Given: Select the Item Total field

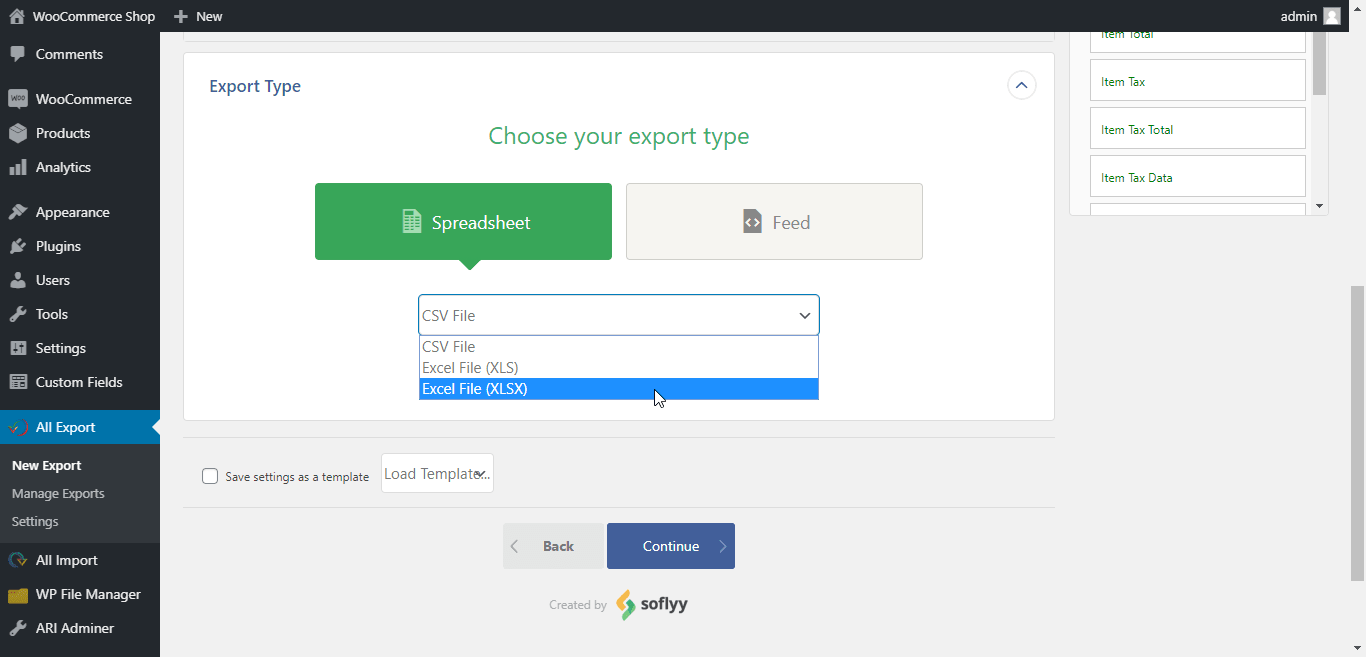Looking at the screenshot, I should pyautogui.click(x=1198, y=42).
